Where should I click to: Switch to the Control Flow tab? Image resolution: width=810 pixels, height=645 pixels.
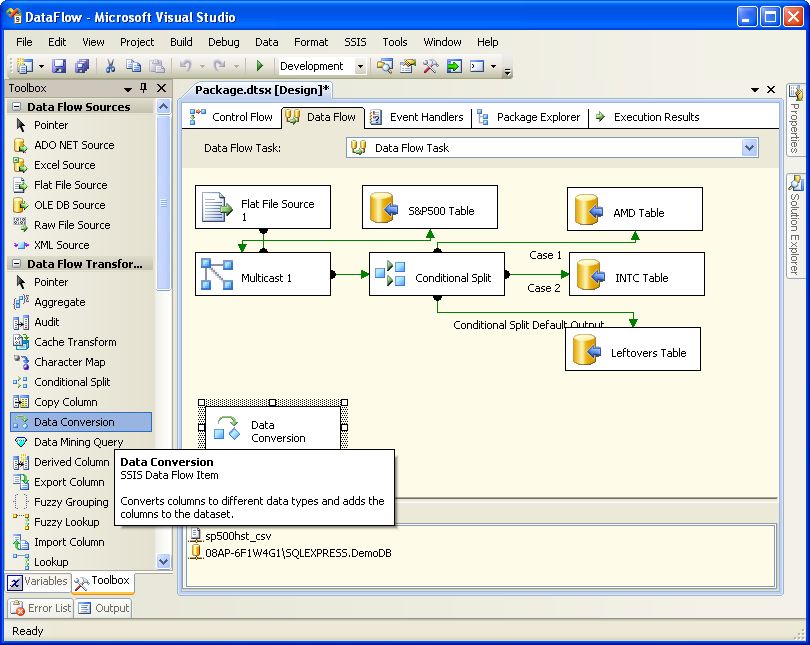point(231,117)
